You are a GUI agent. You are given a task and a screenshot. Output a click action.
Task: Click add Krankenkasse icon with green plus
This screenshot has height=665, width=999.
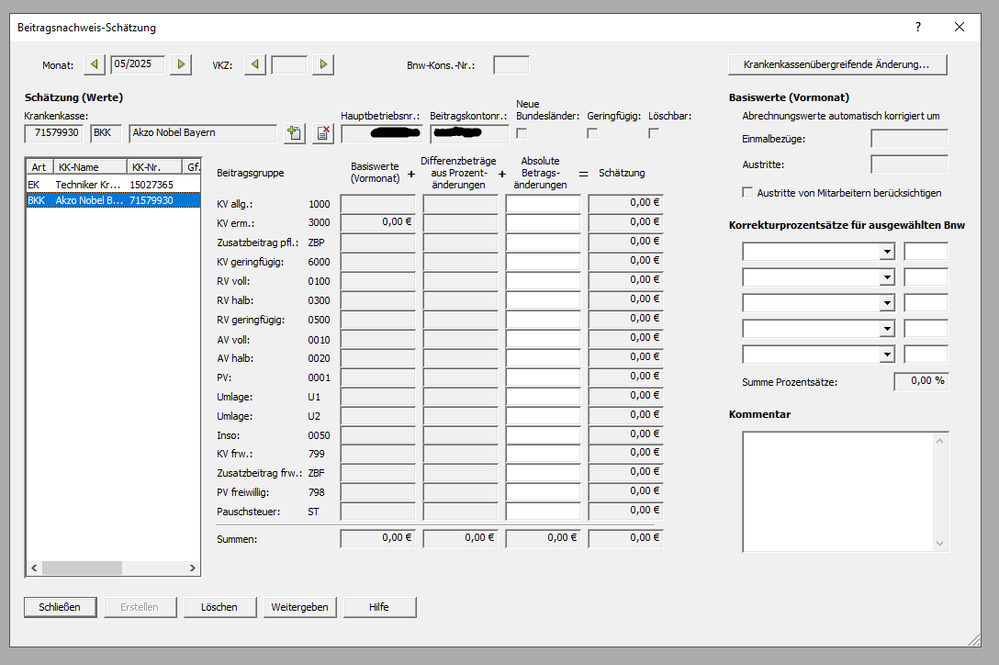294,133
